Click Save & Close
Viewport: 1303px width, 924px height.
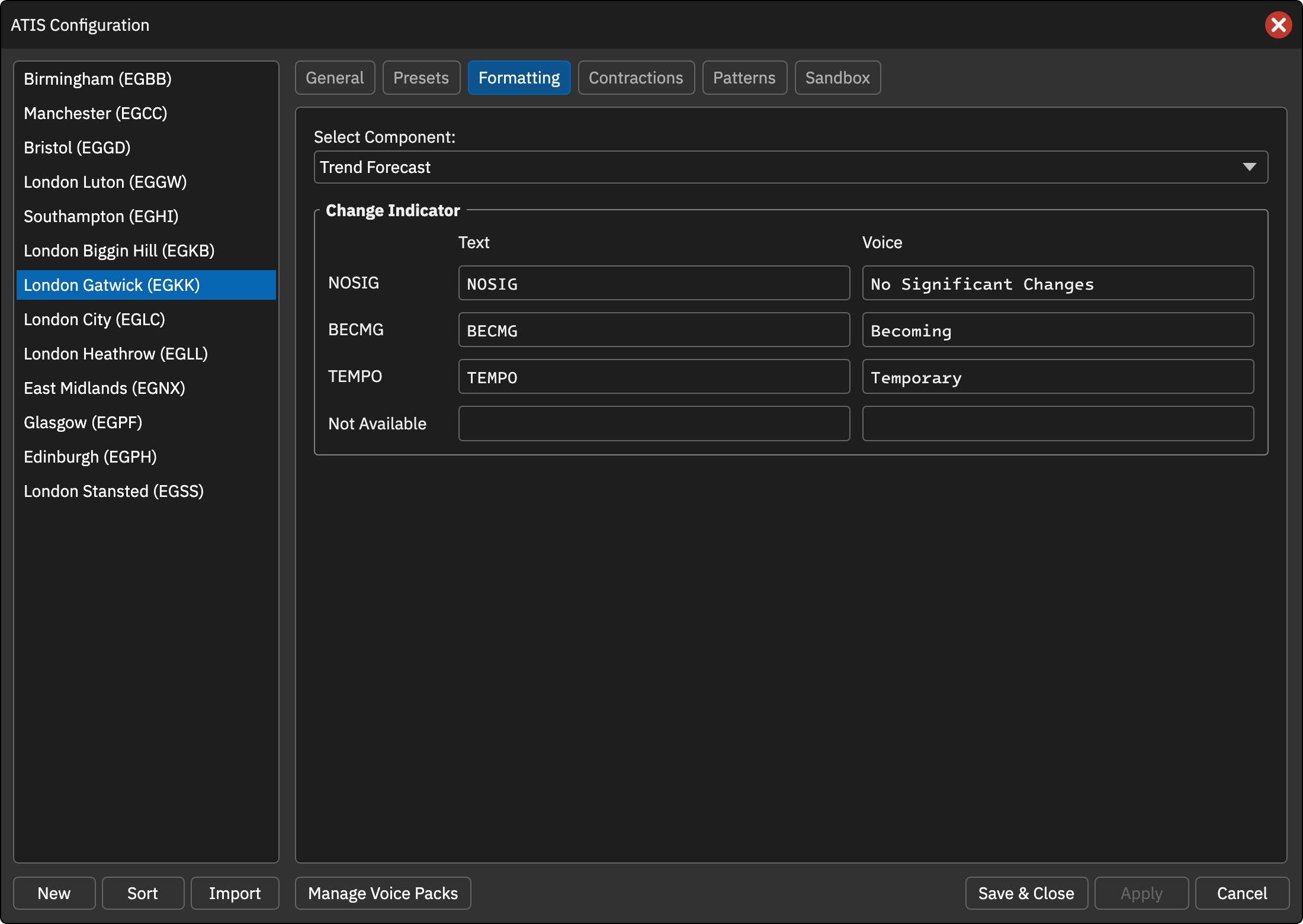[1026, 893]
